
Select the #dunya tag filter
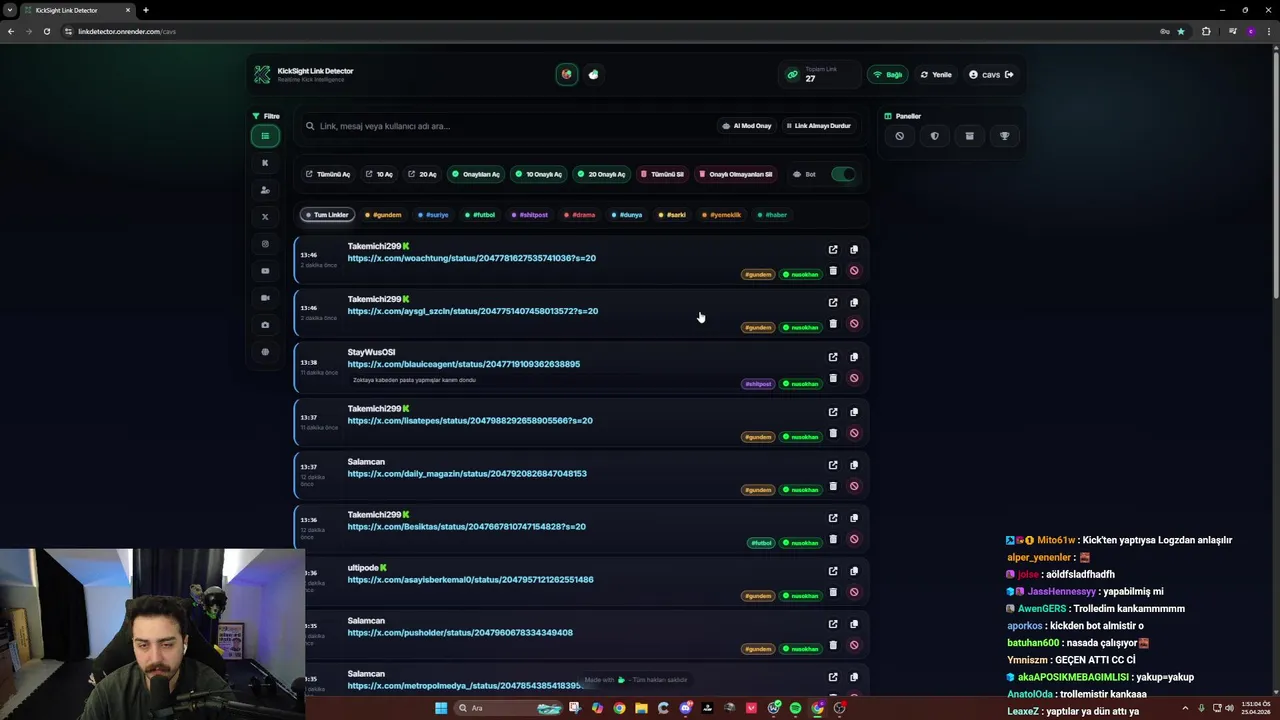tap(627, 215)
